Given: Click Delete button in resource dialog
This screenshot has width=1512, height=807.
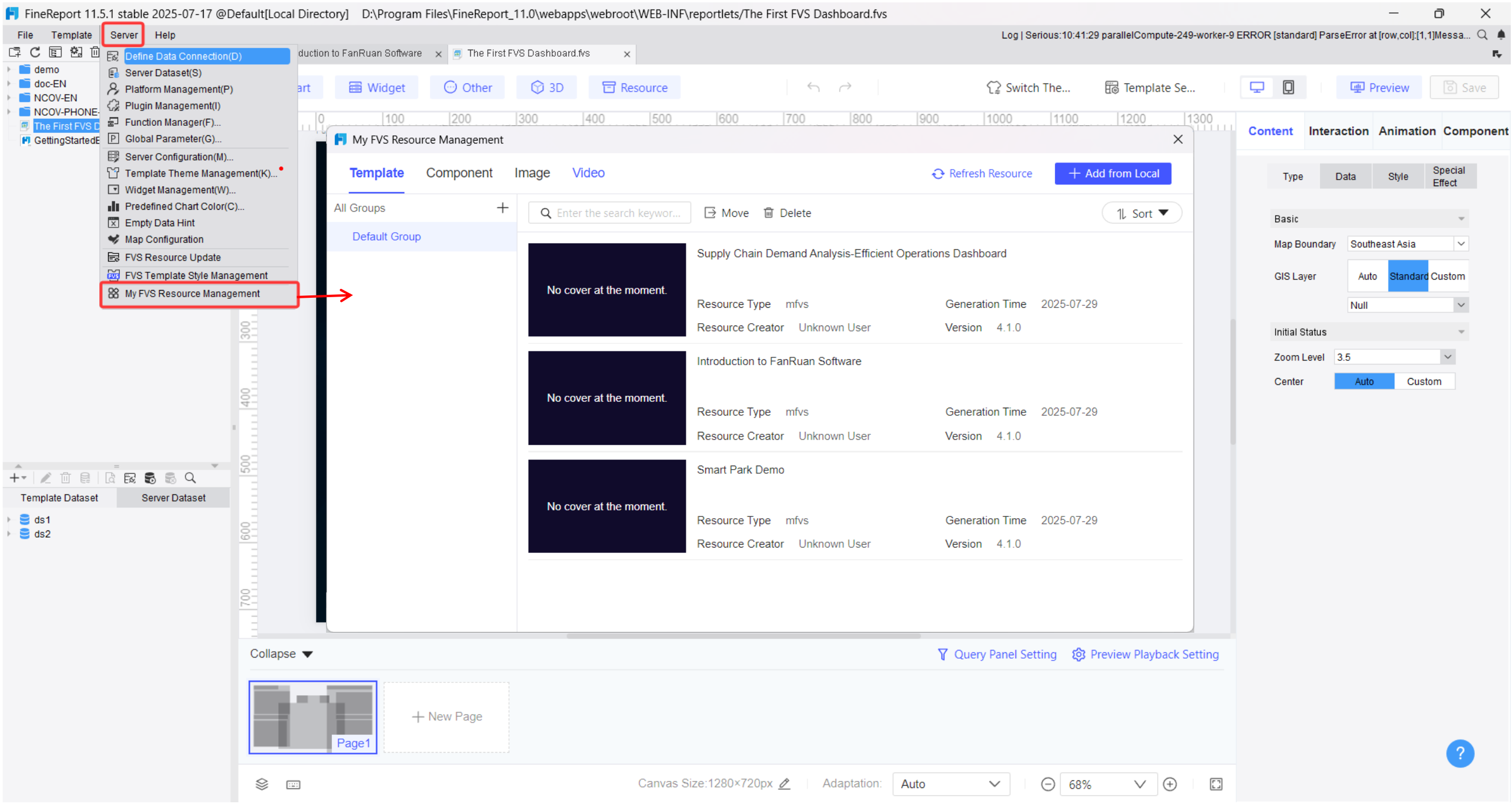Looking at the screenshot, I should [787, 213].
